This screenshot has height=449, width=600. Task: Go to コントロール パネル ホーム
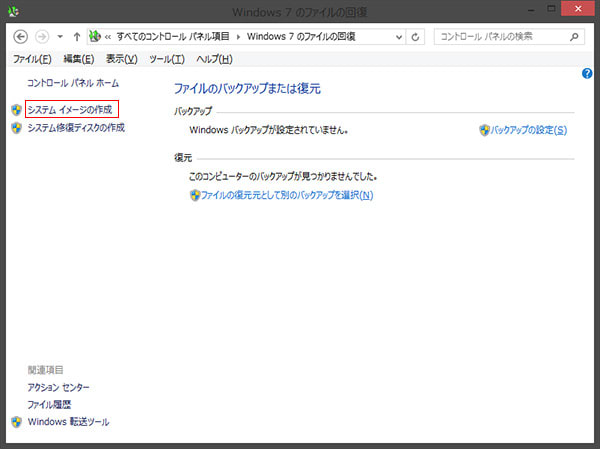(73, 83)
